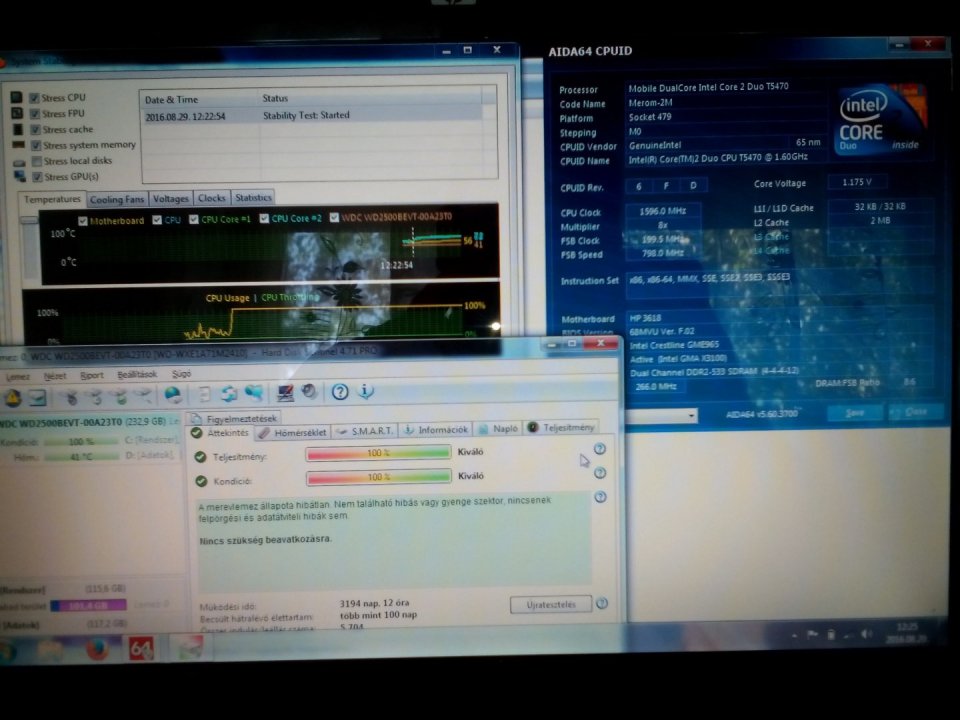Image resolution: width=960 pixels, height=720 pixels.
Task: Open the Teljesítmény tab
Action: click(x=561, y=427)
